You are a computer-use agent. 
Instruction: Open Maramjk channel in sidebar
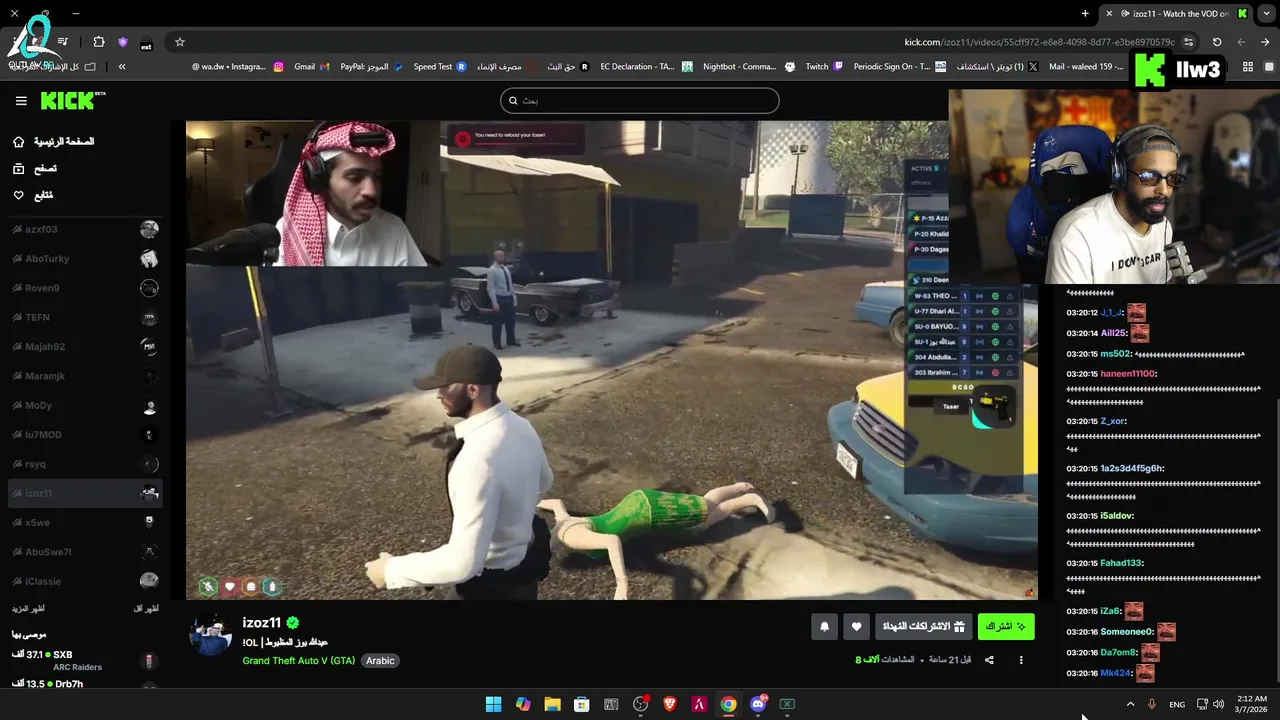(85, 376)
